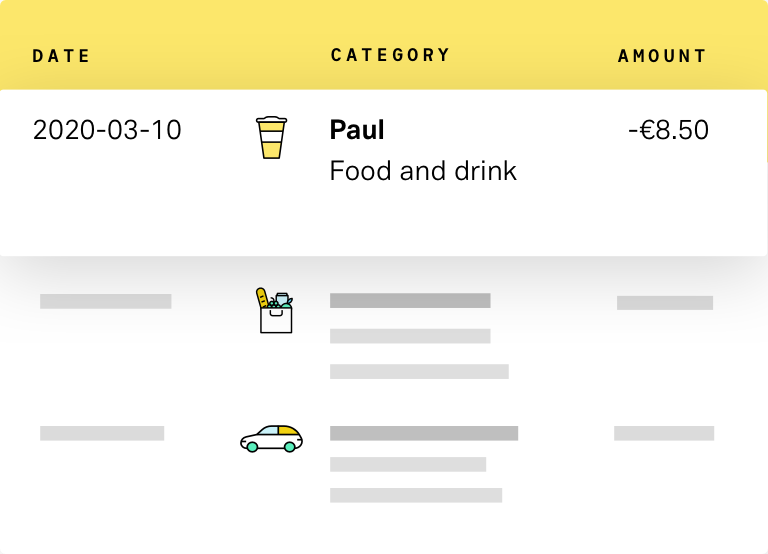The width and height of the screenshot is (768, 554).
Task: Sort by the AMOUNT column header
Action: 662,56
